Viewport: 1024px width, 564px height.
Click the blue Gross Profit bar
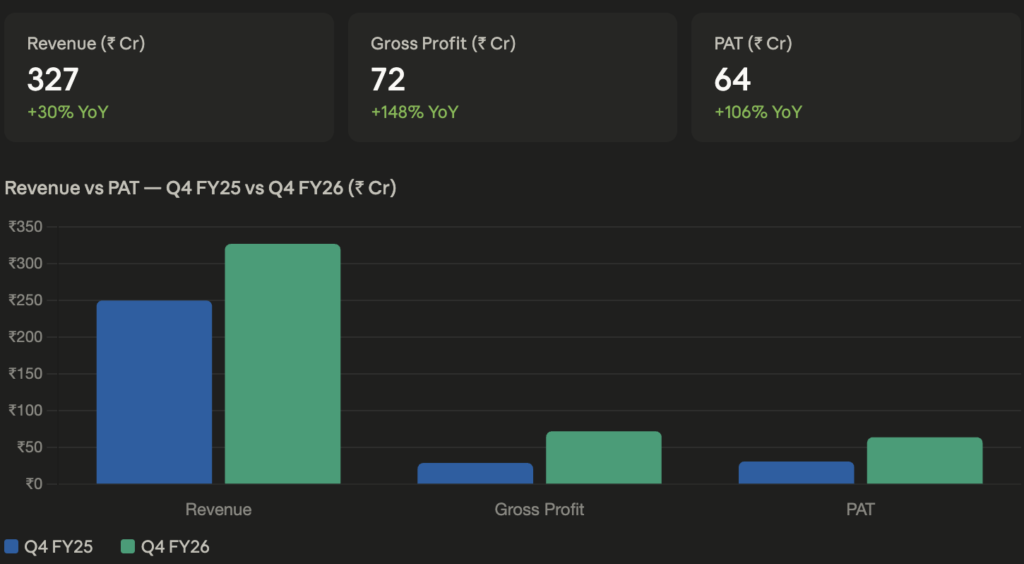(x=475, y=473)
